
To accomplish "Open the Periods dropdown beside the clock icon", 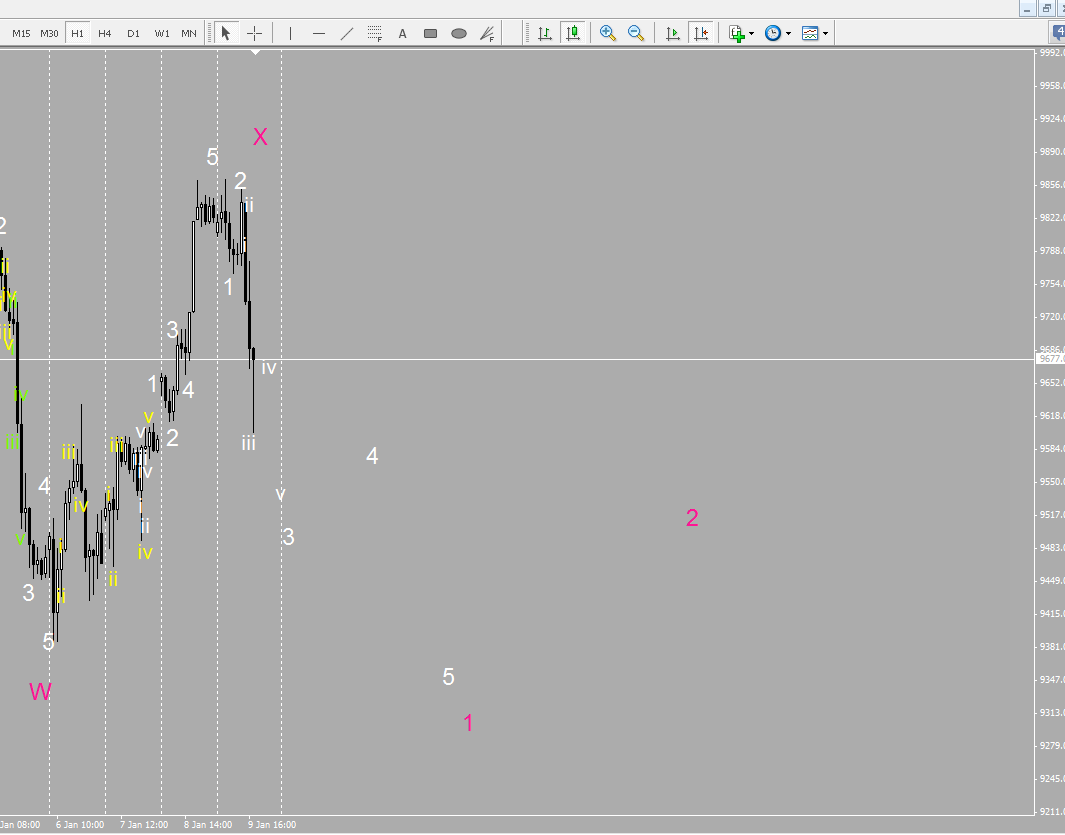I will coord(775,33).
